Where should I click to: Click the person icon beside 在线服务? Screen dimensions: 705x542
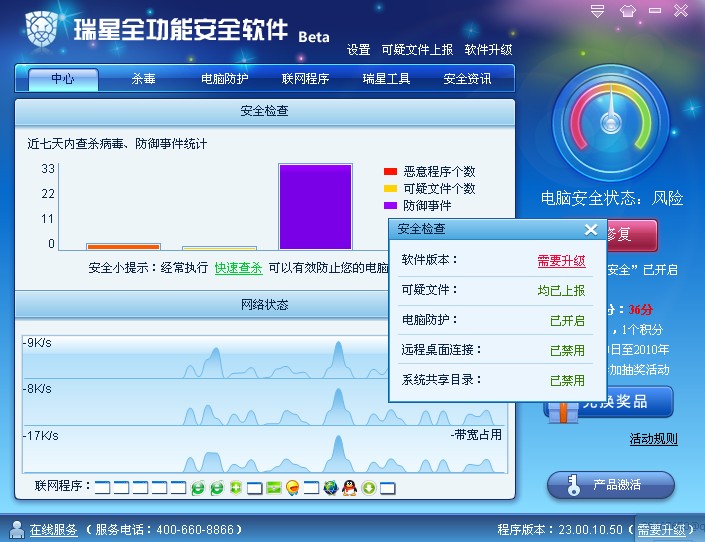tap(17, 529)
